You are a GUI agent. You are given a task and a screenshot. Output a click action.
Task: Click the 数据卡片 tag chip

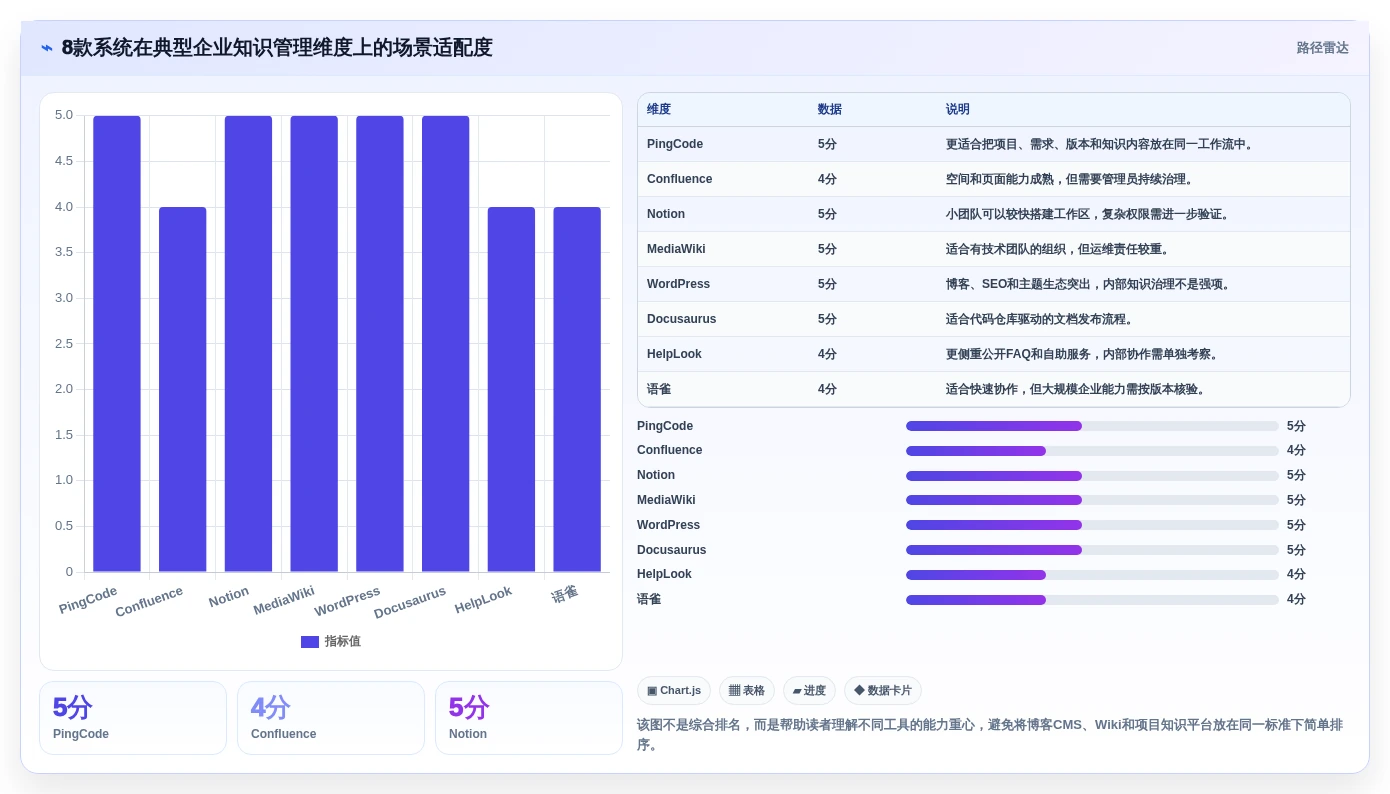coord(883,691)
